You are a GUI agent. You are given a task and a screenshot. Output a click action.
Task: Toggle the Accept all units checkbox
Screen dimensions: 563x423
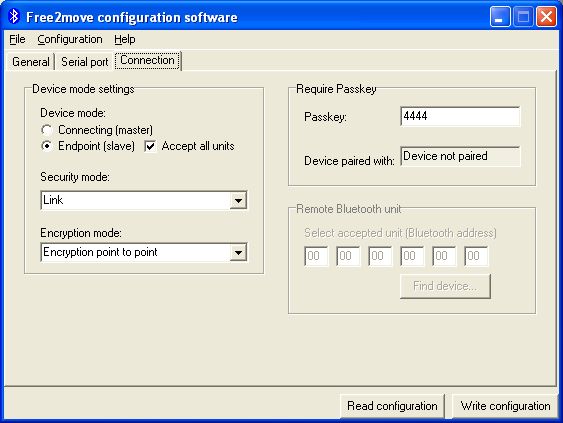(150, 146)
